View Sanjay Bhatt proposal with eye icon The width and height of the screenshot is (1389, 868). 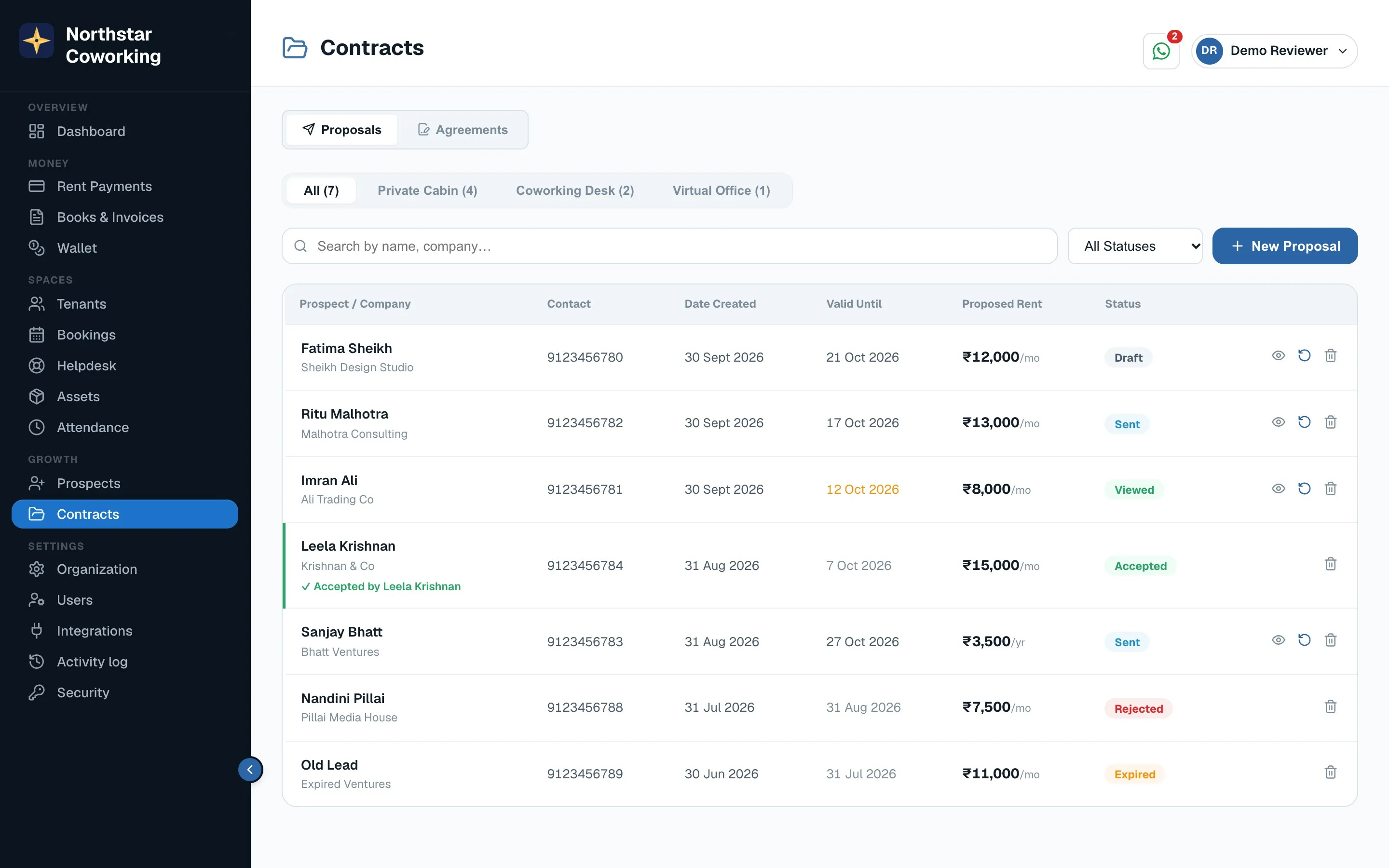pyautogui.click(x=1278, y=641)
